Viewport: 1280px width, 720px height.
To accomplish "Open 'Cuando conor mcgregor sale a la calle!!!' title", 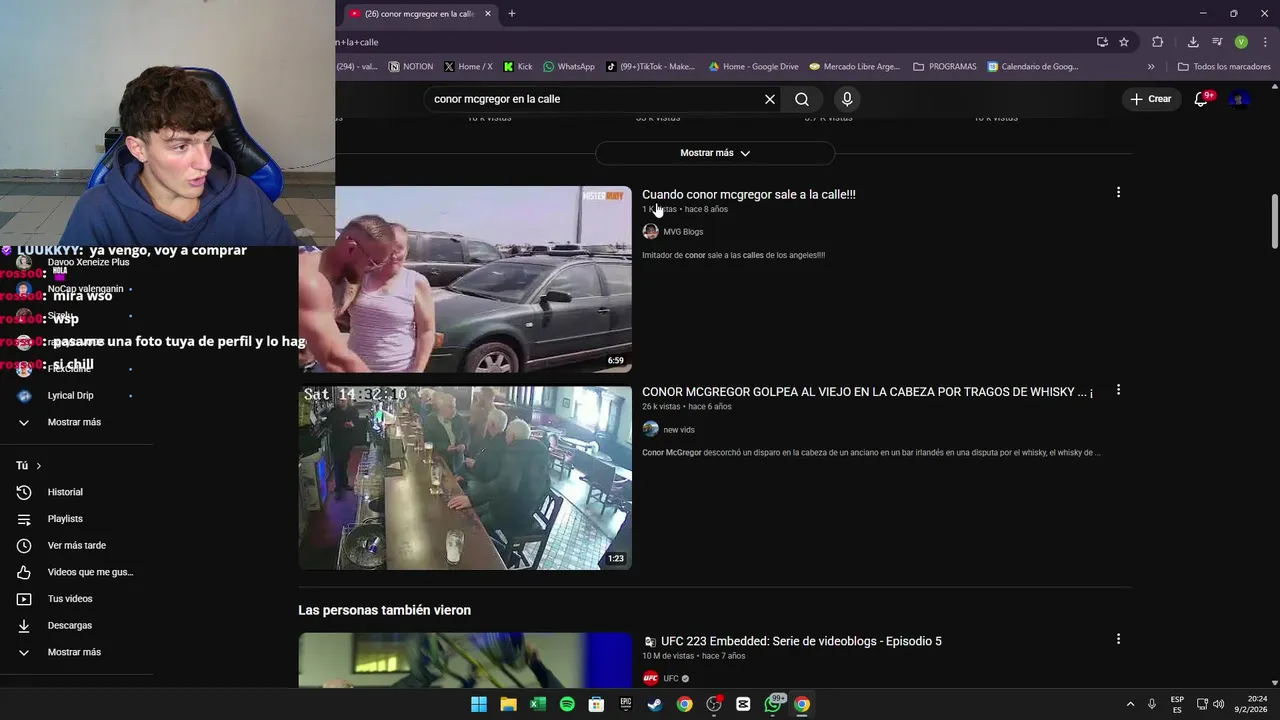I will 749,194.
